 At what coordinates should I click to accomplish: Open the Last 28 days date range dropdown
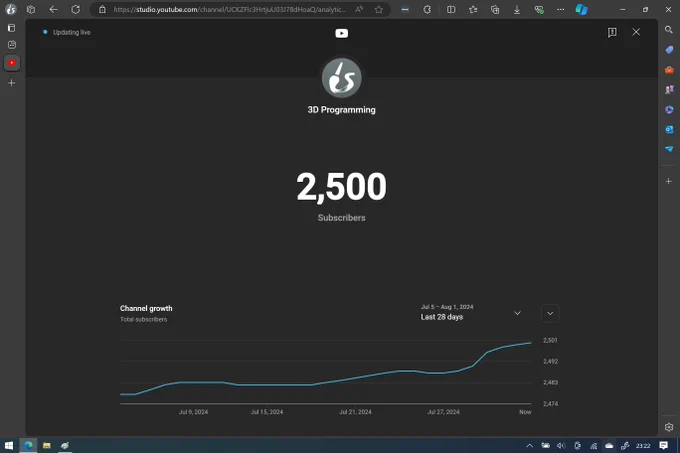(x=471, y=313)
